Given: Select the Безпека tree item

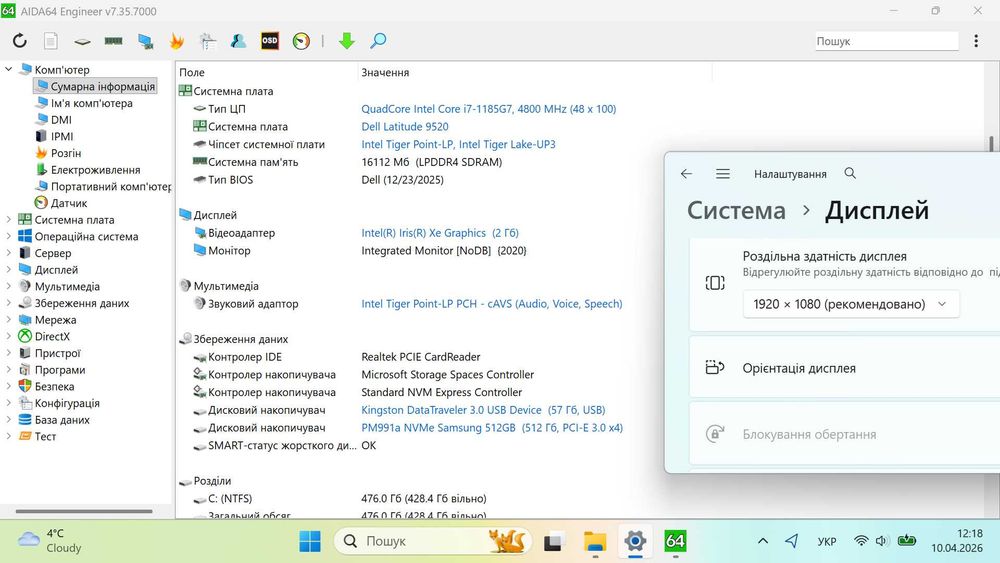Looking at the screenshot, I should coord(54,386).
